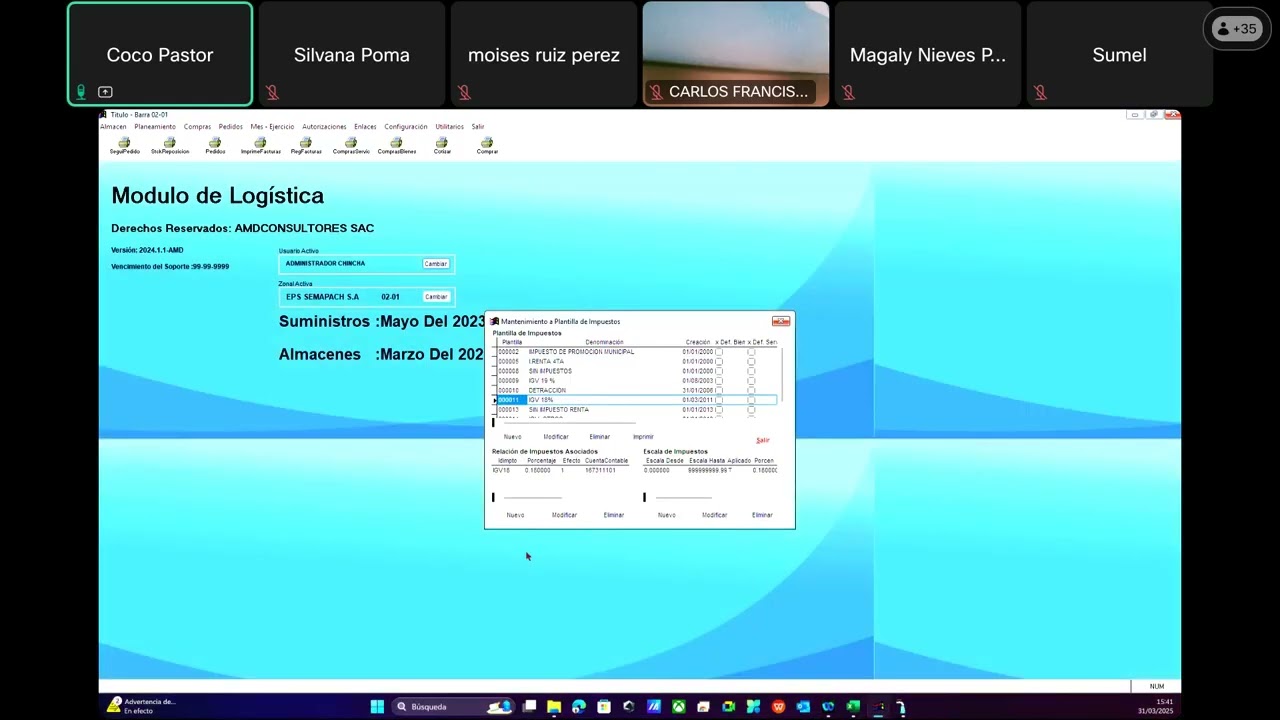Open the SeguiPedido toolbar icon
This screenshot has width=1280, height=720.
click(x=124, y=145)
